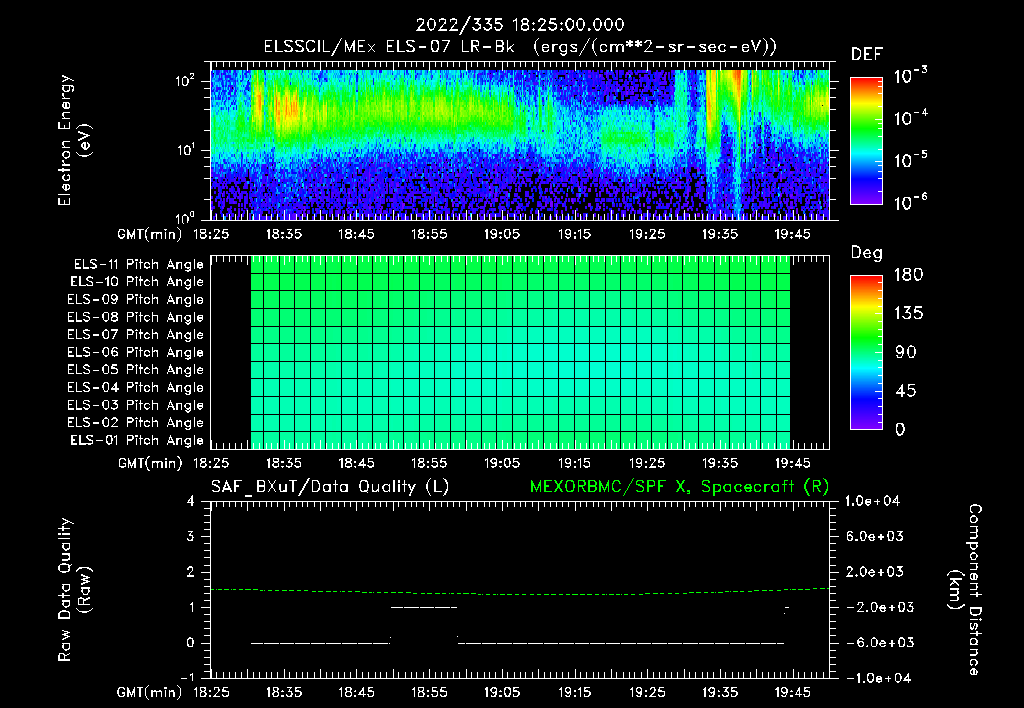Click the green dashed spacecraft X line
The width and height of the screenshot is (1024, 708).
(520, 592)
